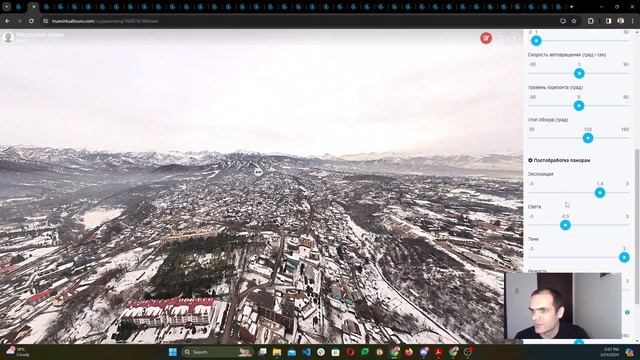This screenshot has width=640, height=360.
Task: Click the Скорость автовращения slider handle
Action: (x=579, y=73)
